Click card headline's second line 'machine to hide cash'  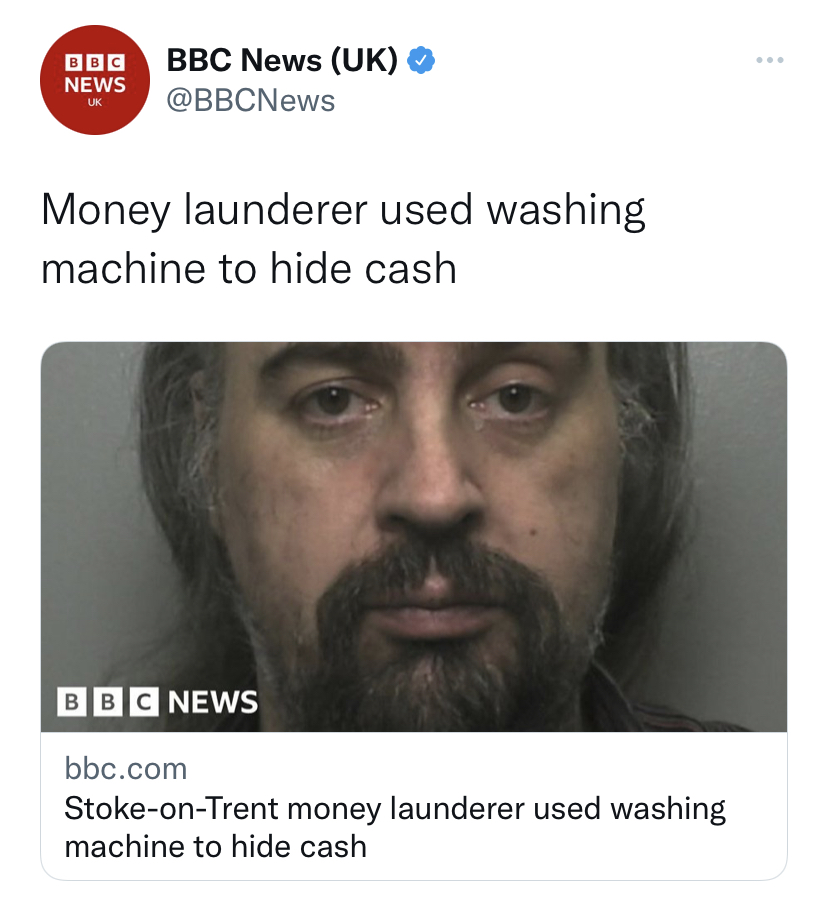click(x=216, y=847)
